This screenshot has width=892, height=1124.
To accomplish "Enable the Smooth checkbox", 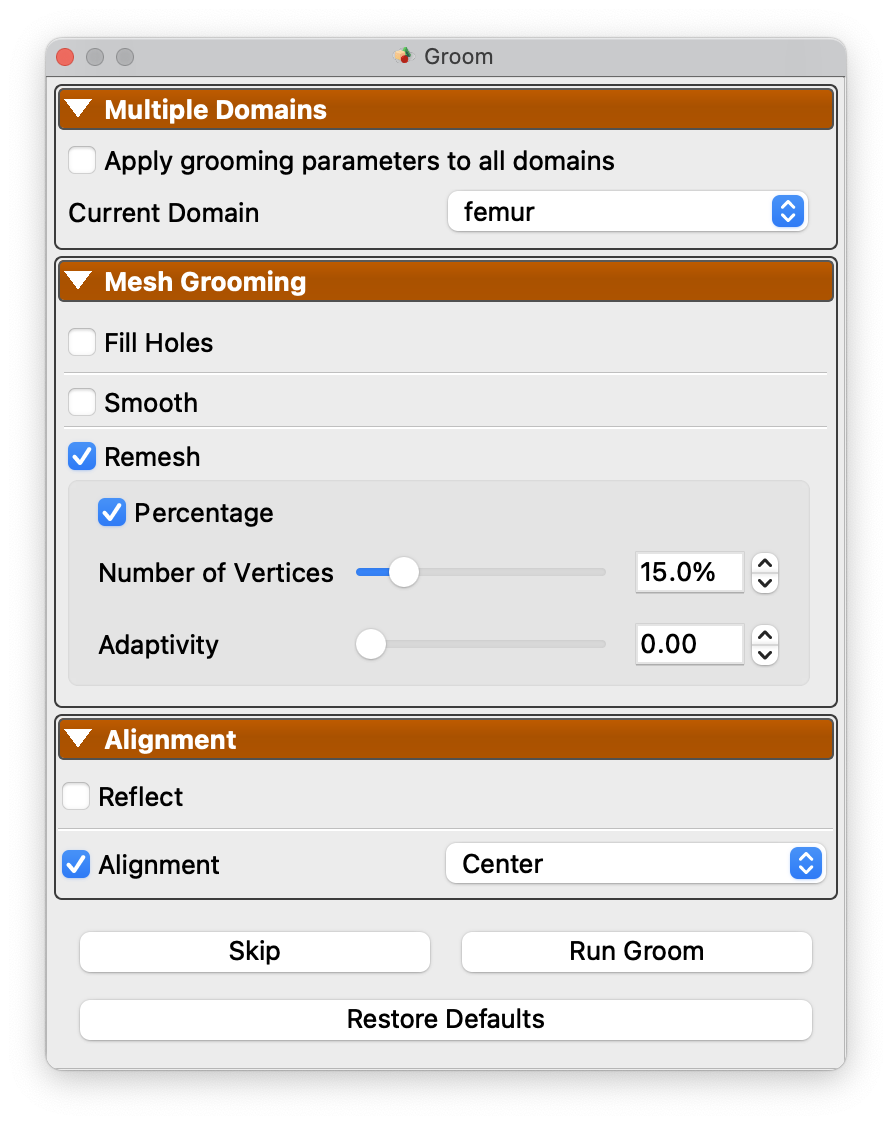I will (82, 402).
